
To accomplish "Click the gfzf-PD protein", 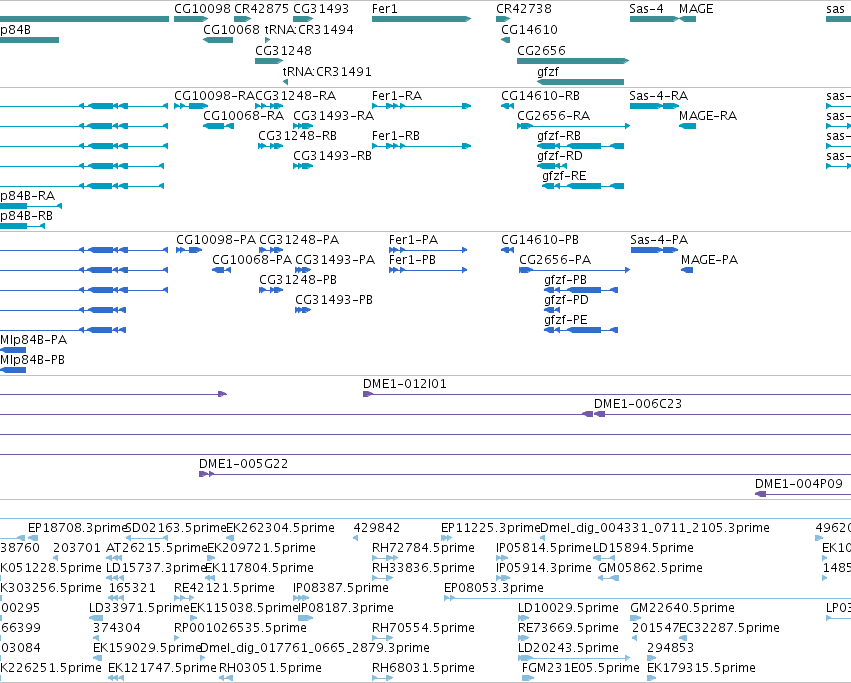I will [x=551, y=311].
